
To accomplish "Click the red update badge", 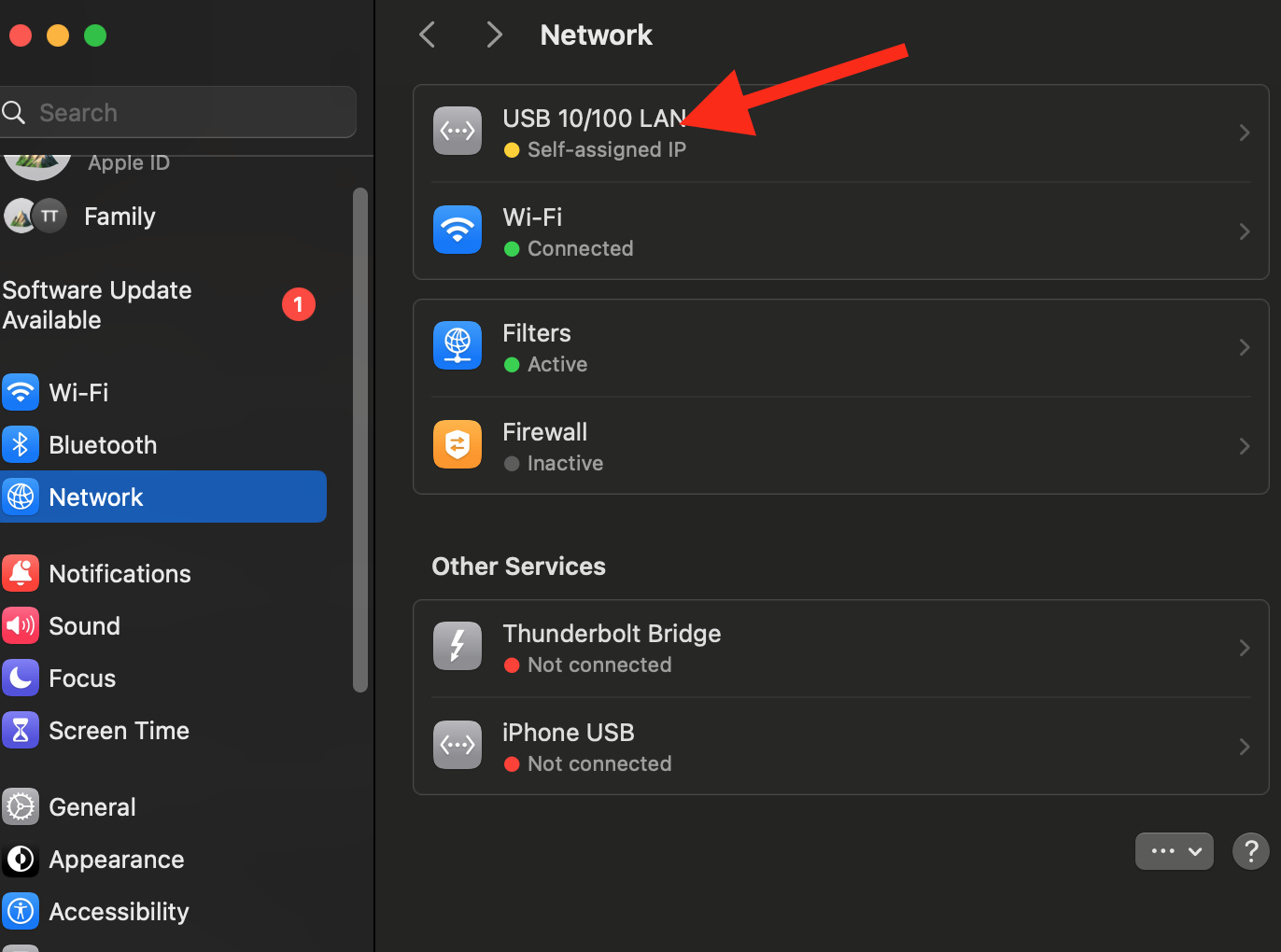I will click(299, 304).
